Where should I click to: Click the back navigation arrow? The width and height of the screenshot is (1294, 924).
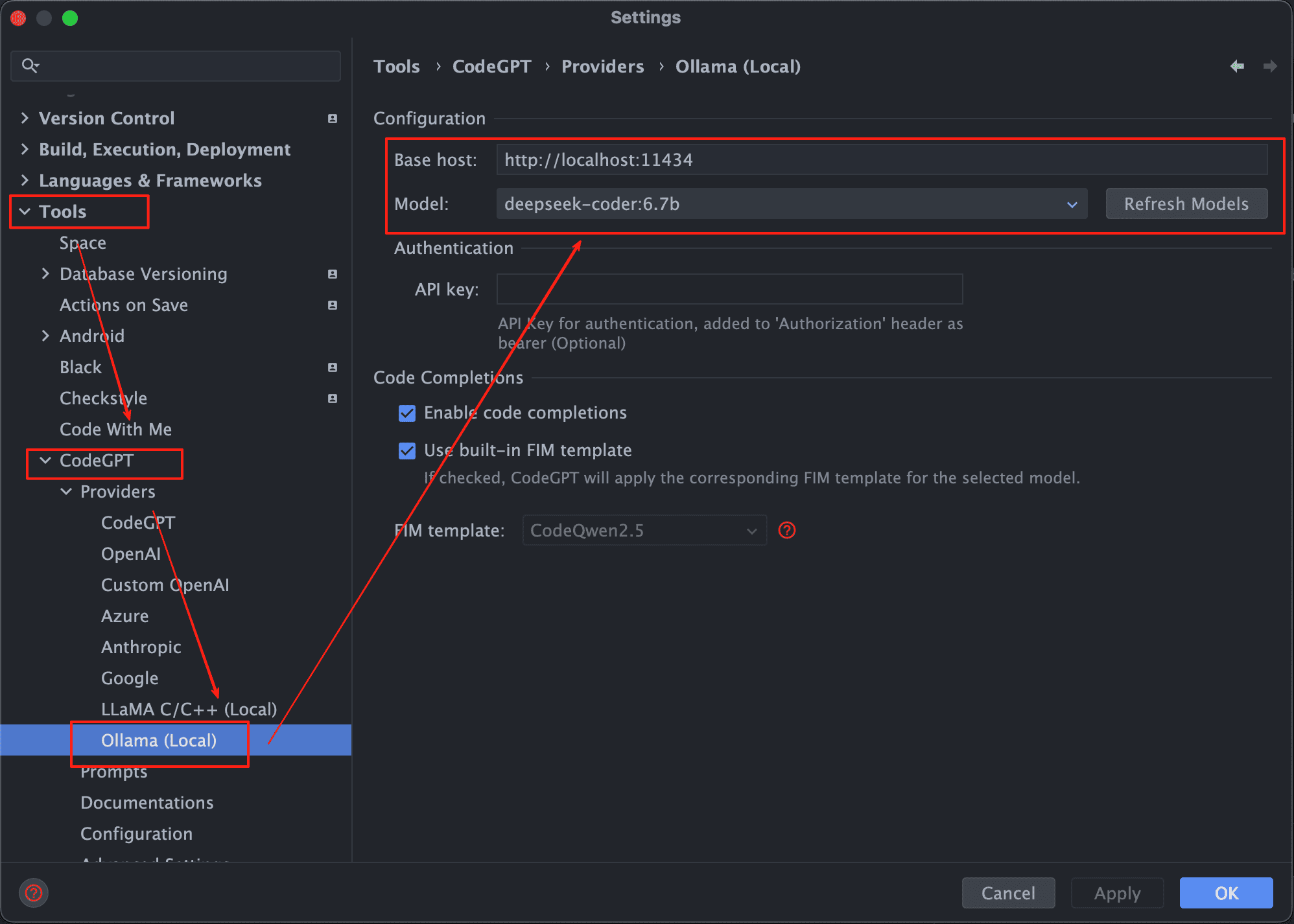tap(1237, 66)
